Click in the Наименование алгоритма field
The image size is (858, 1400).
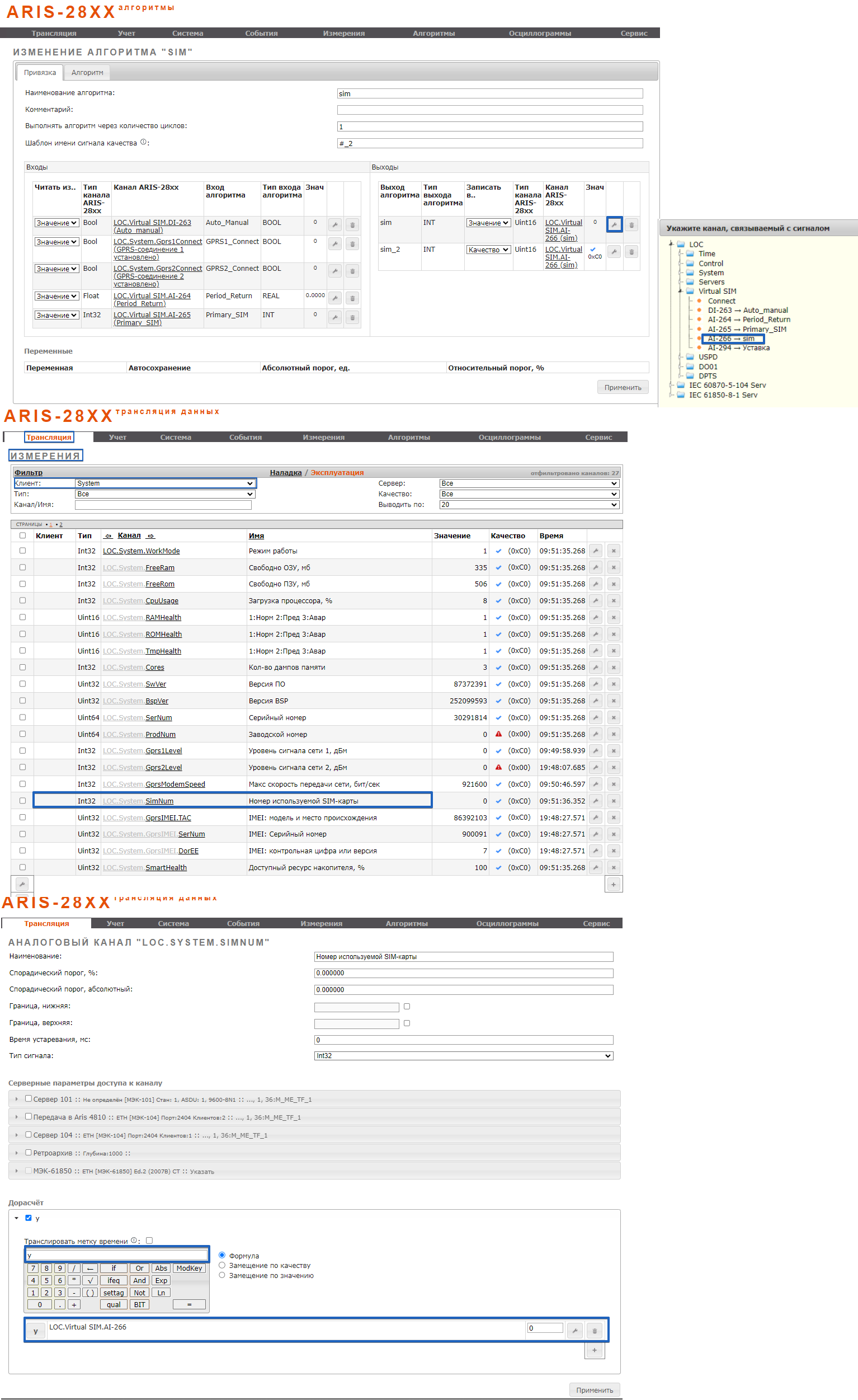(x=490, y=94)
